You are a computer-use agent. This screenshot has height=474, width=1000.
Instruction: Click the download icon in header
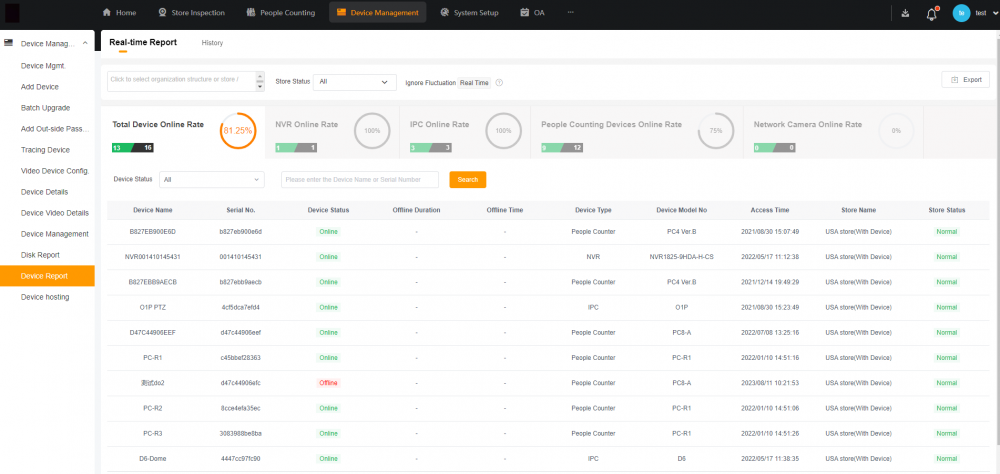(905, 13)
